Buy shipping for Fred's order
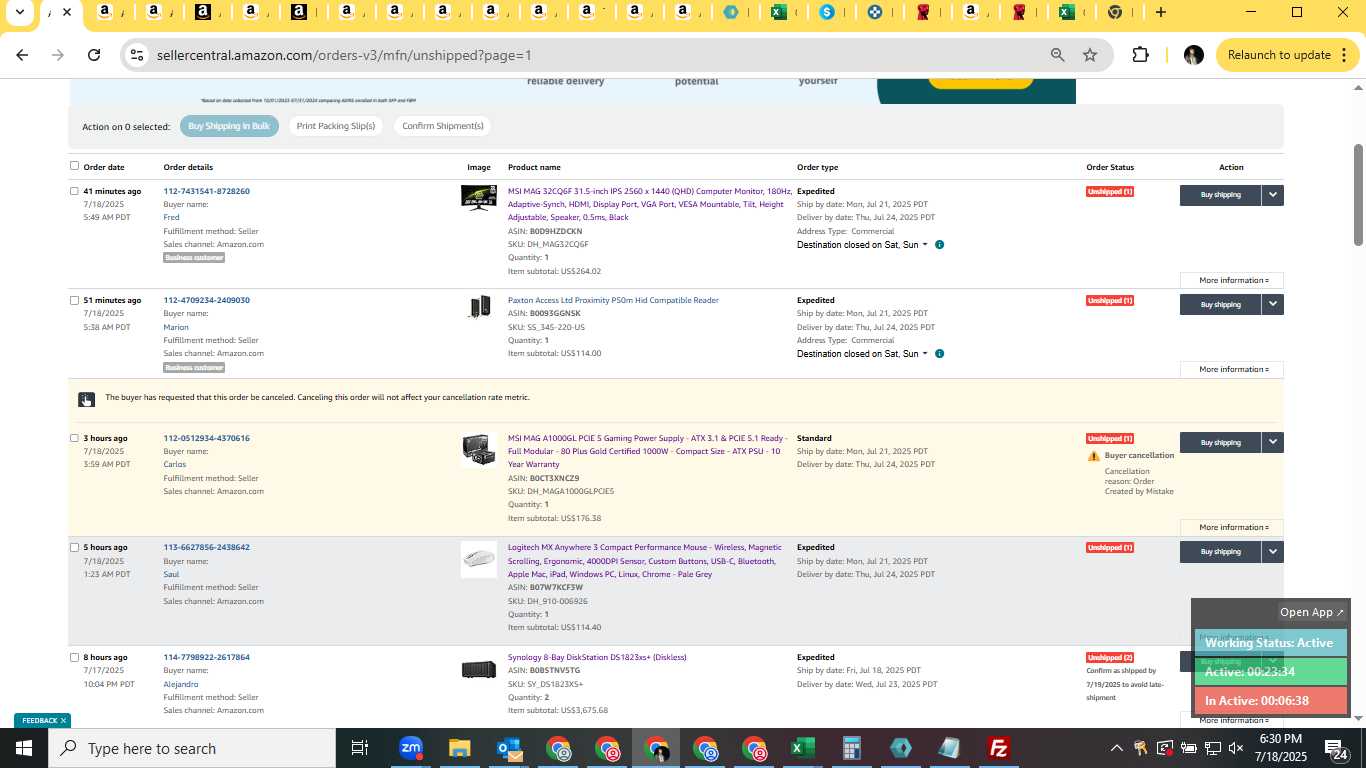The width and height of the screenshot is (1366, 768). pos(1220,195)
